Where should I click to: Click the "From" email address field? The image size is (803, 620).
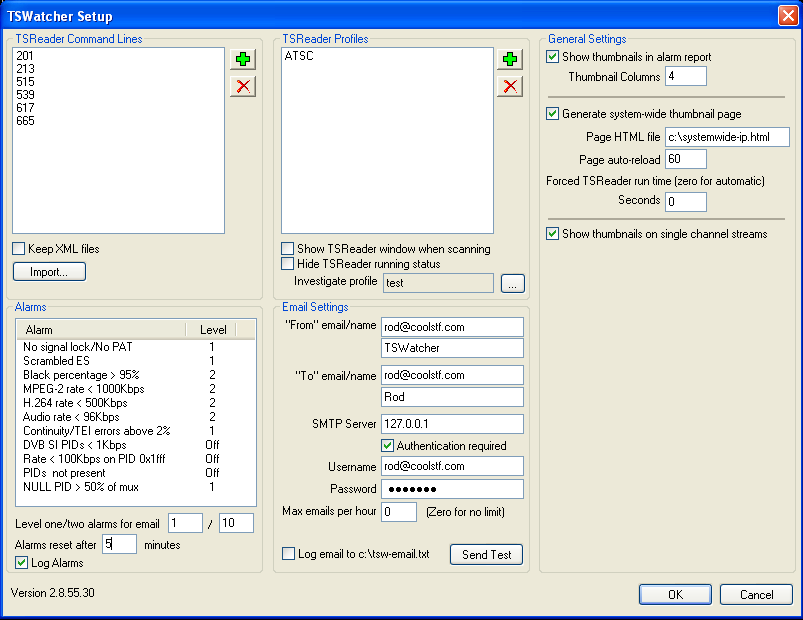pos(452,327)
